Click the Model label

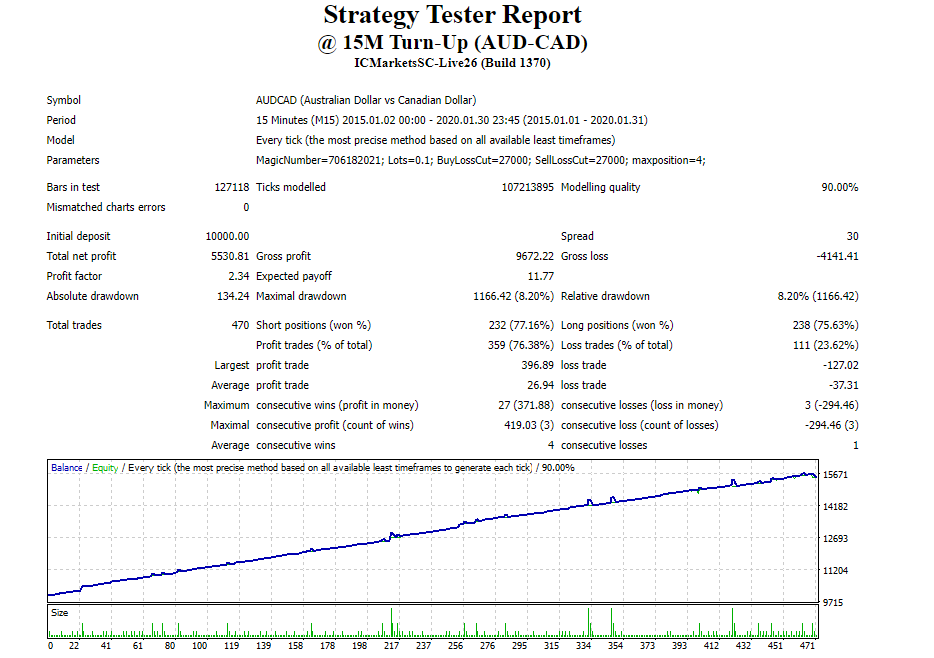click(x=61, y=140)
